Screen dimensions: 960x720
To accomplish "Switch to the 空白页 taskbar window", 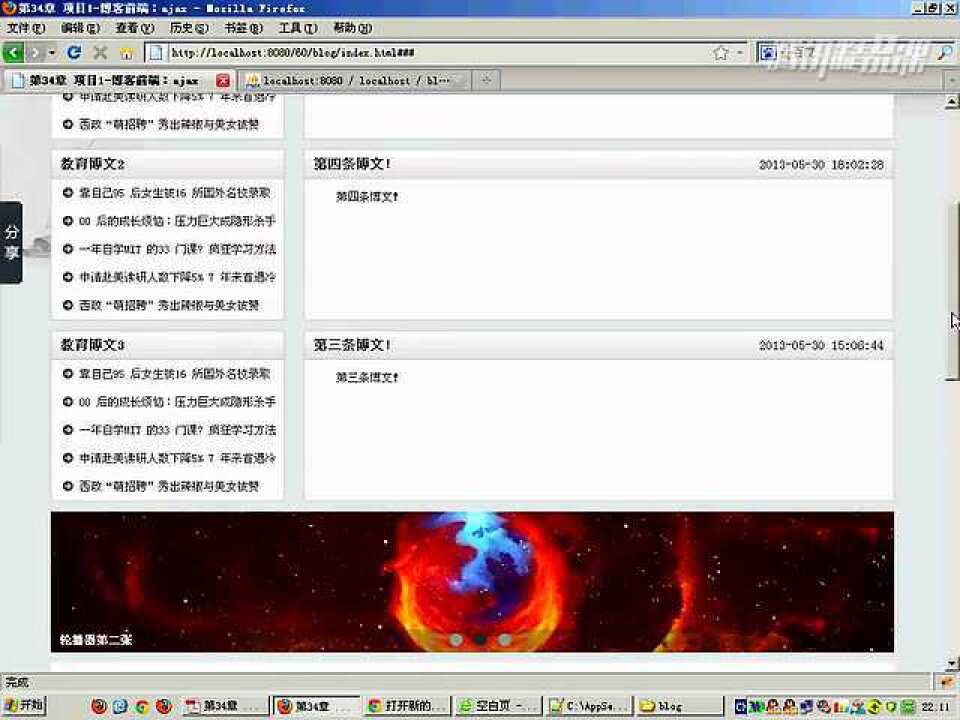I will (x=499, y=706).
